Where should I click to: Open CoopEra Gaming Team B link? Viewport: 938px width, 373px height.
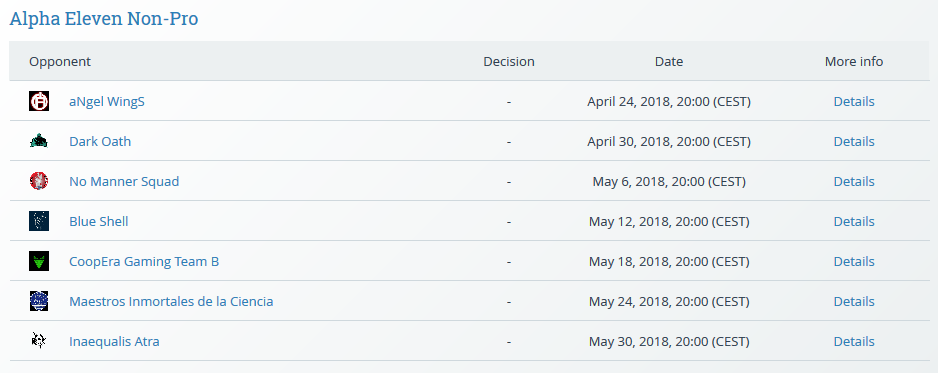click(x=144, y=262)
